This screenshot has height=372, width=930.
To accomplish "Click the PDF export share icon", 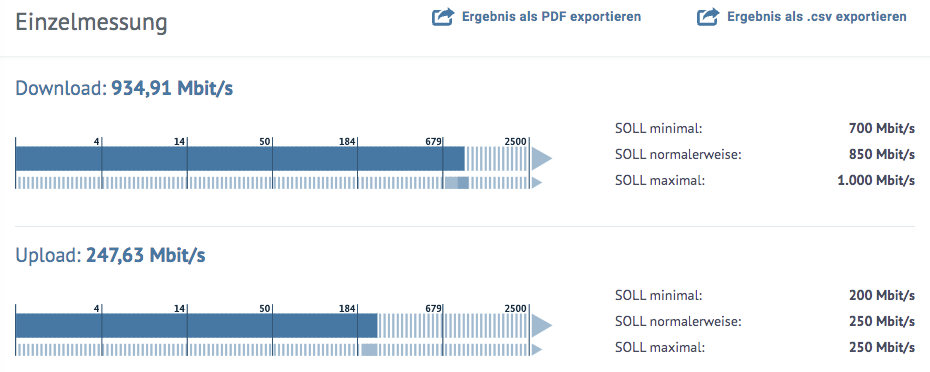I will click(x=442, y=17).
